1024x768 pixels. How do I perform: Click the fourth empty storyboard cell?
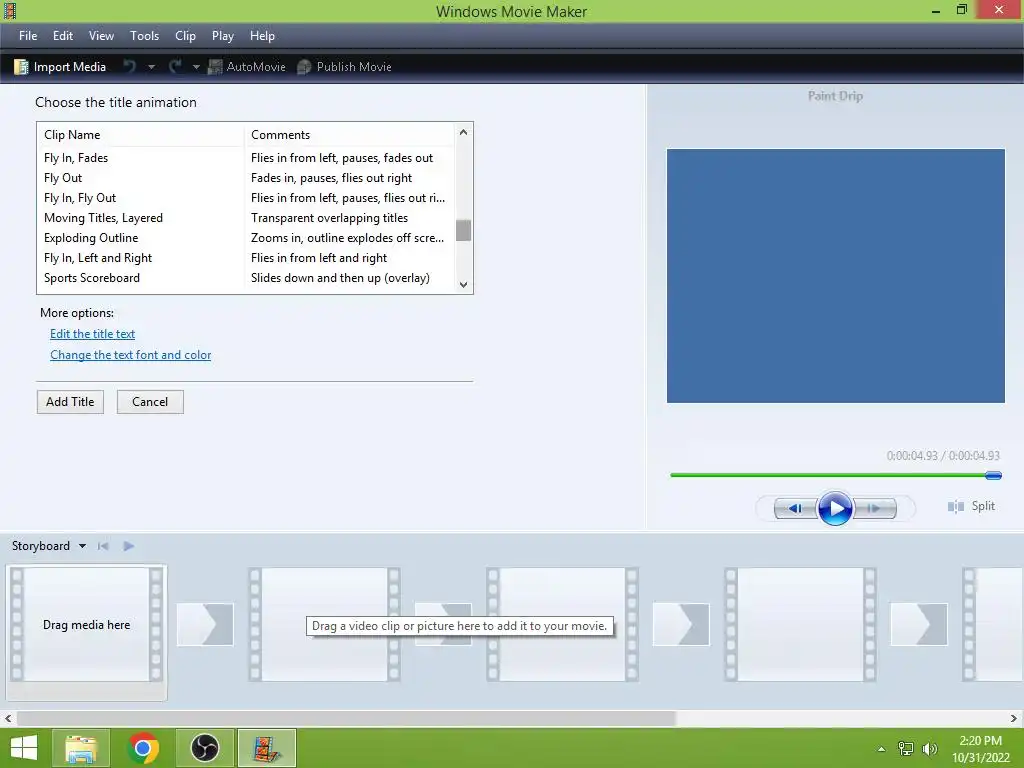tap(800, 625)
